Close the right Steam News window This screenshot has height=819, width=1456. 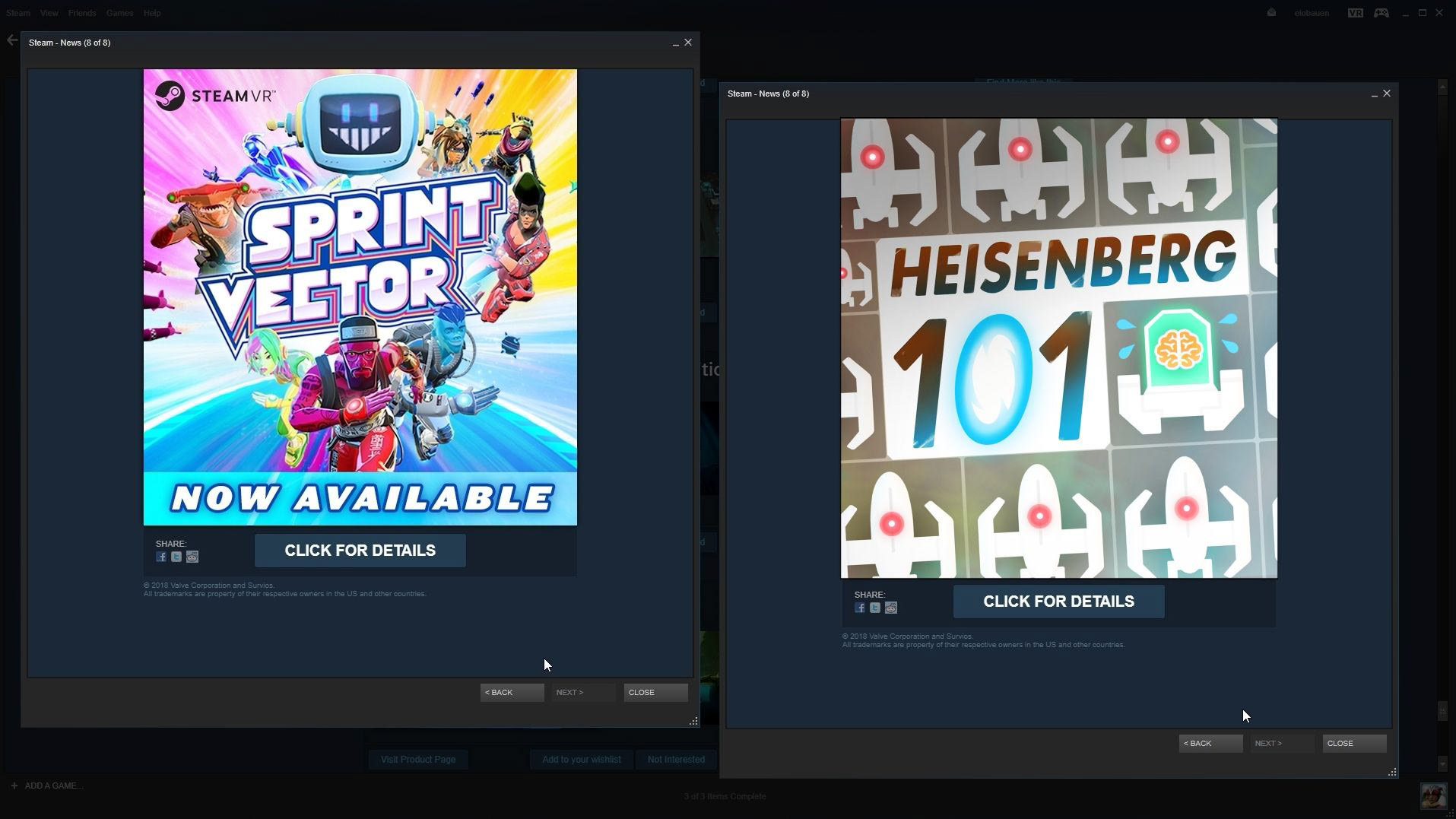1387,94
